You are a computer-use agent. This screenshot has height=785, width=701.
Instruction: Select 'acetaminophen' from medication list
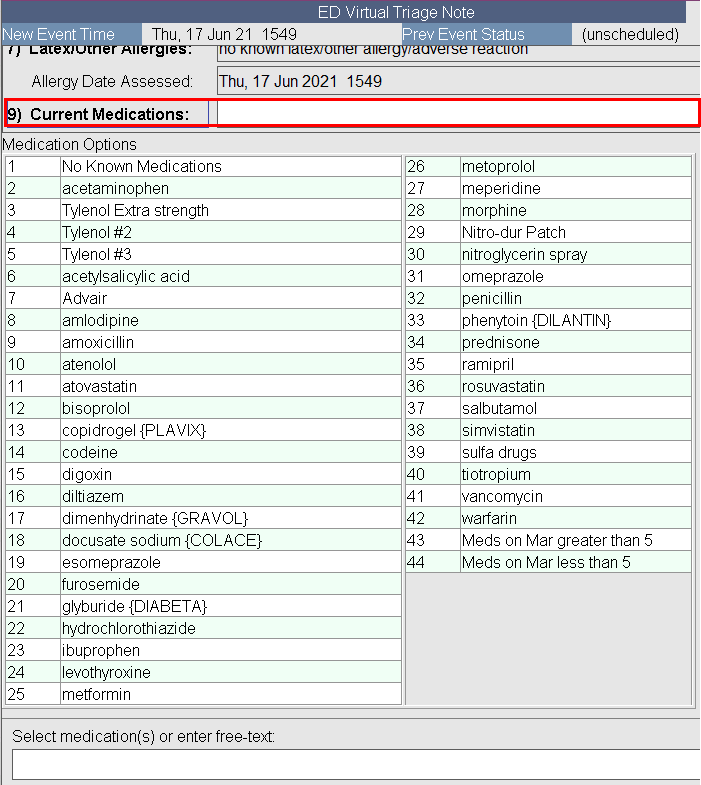(203, 188)
